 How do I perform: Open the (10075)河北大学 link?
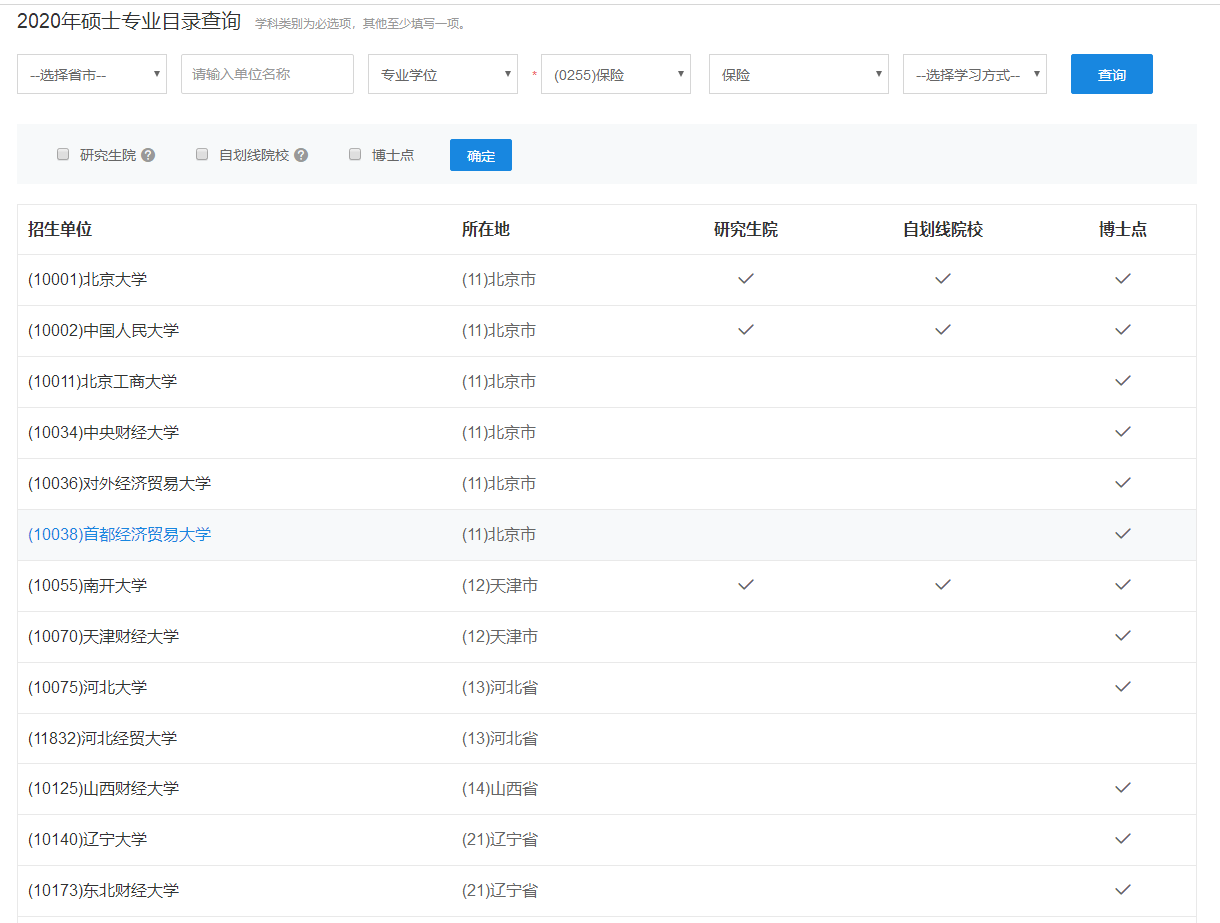tap(87, 688)
